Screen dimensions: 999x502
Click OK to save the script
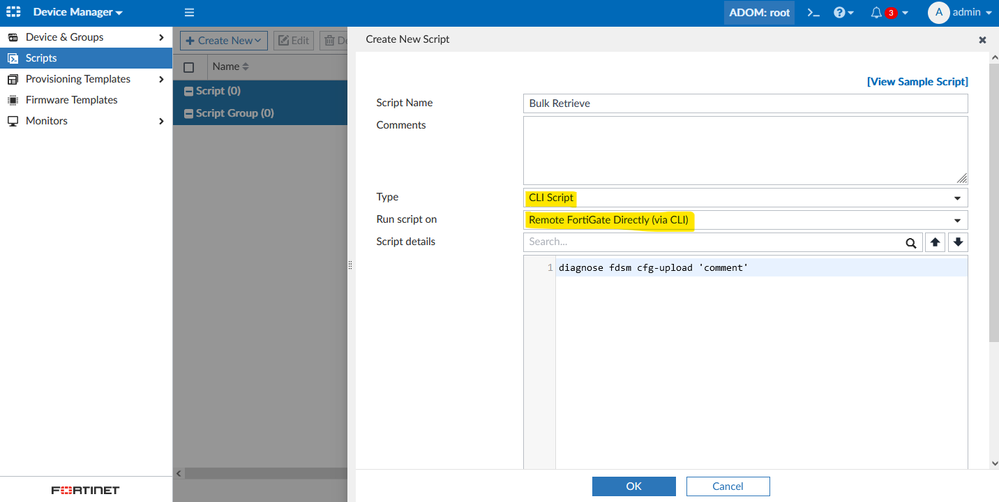pos(634,486)
